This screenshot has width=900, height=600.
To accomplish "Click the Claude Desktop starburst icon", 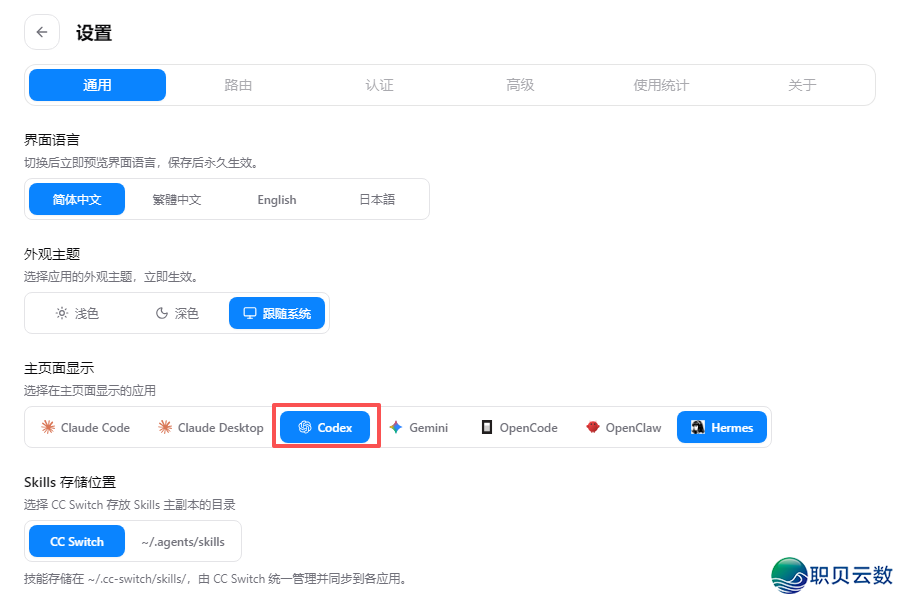I will (165, 427).
